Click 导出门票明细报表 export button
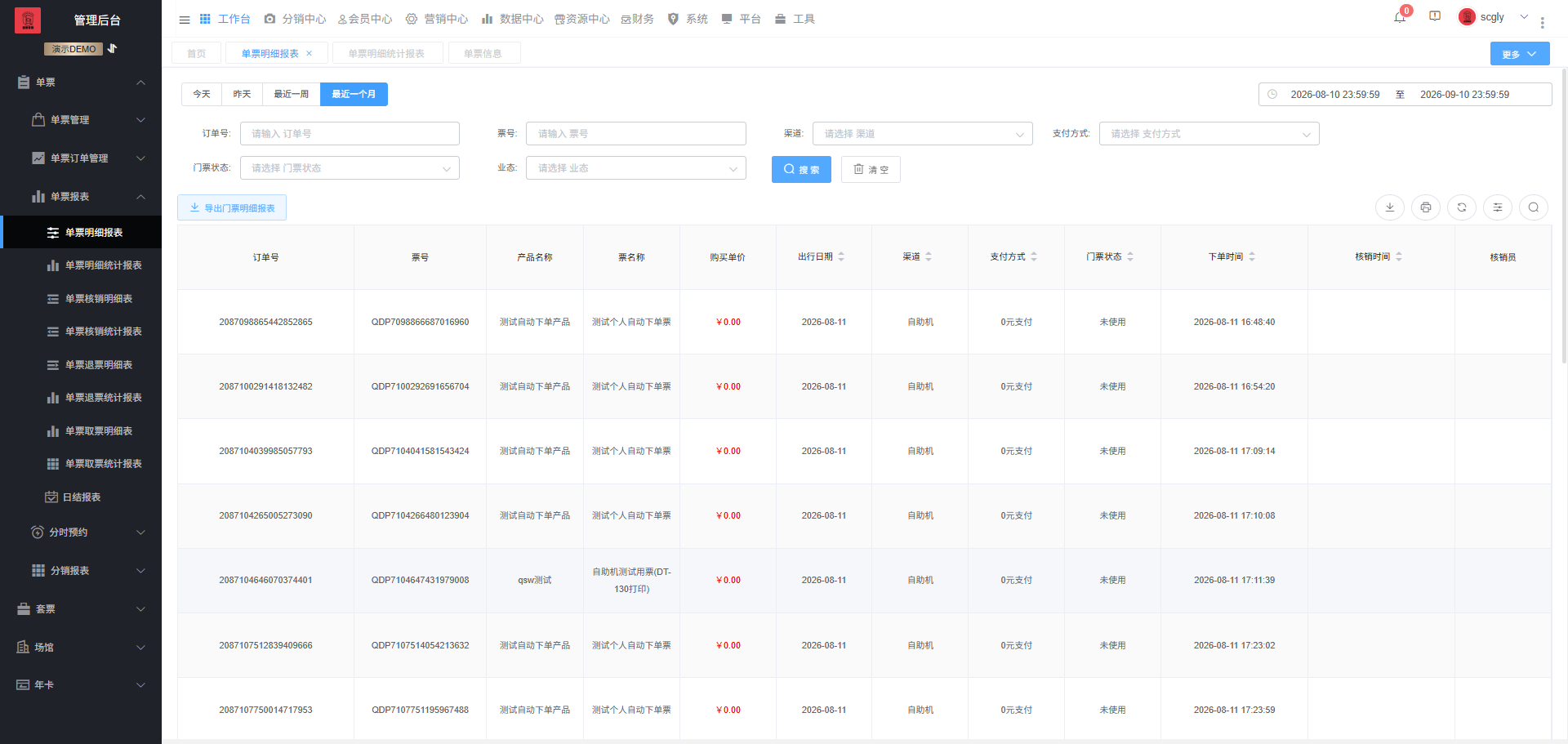This screenshot has height=744, width=1568. pyautogui.click(x=232, y=207)
